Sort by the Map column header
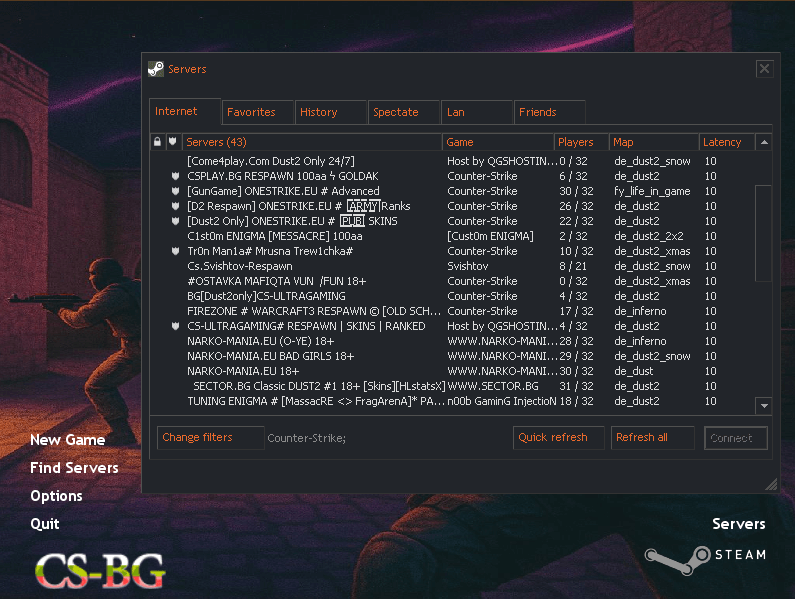This screenshot has height=599, width=795. pos(654,142)
